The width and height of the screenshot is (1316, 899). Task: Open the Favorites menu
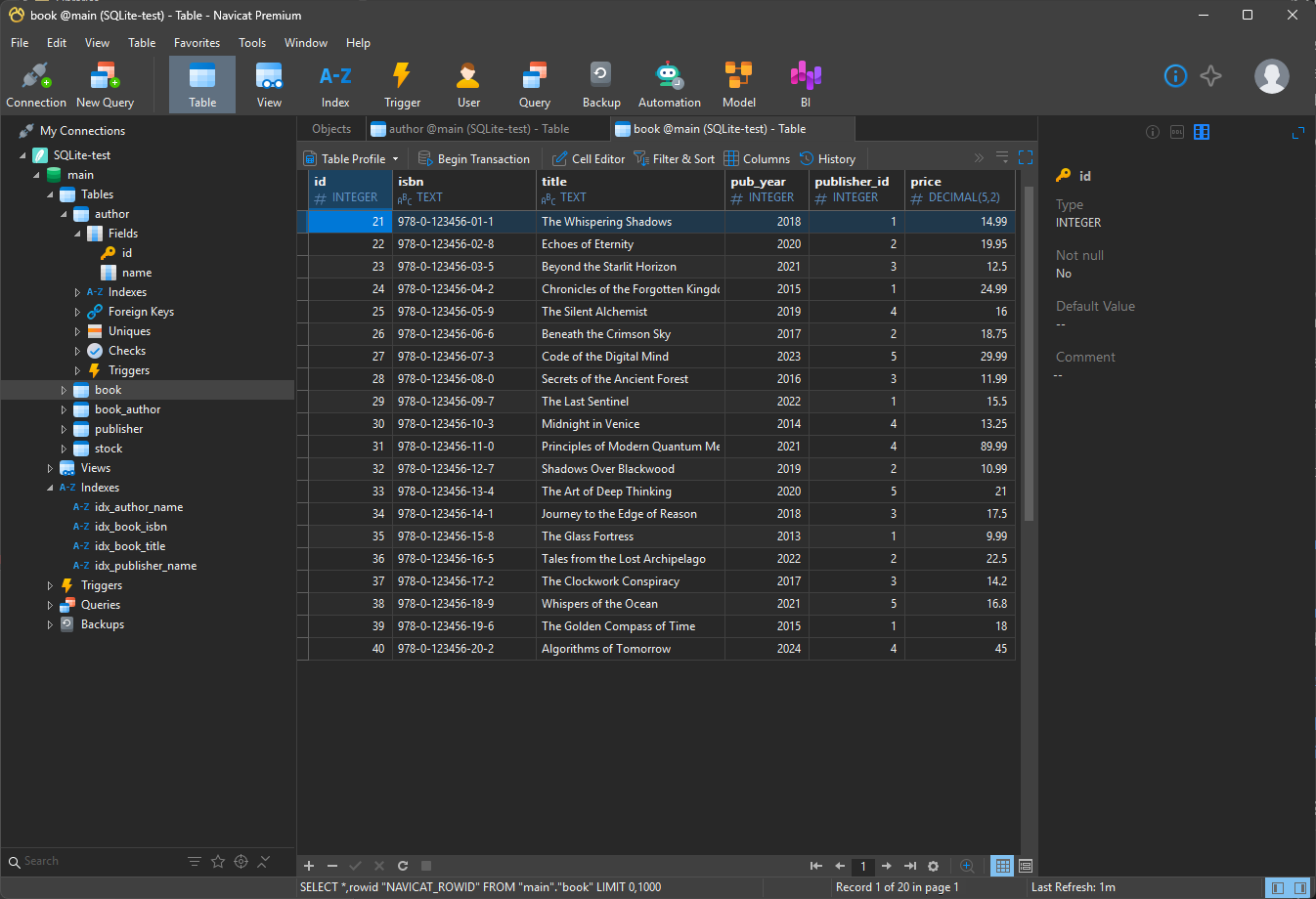(197, 43)
